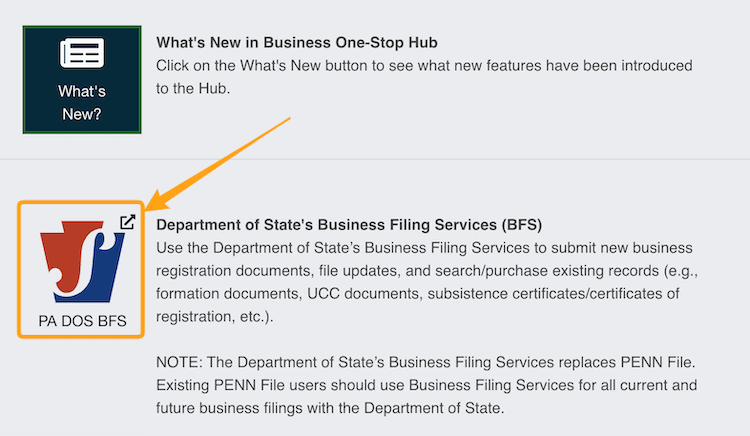Screen dimensions: 750x436
Task: Click the blue half of the keystone logo
Action: (101, 270)
